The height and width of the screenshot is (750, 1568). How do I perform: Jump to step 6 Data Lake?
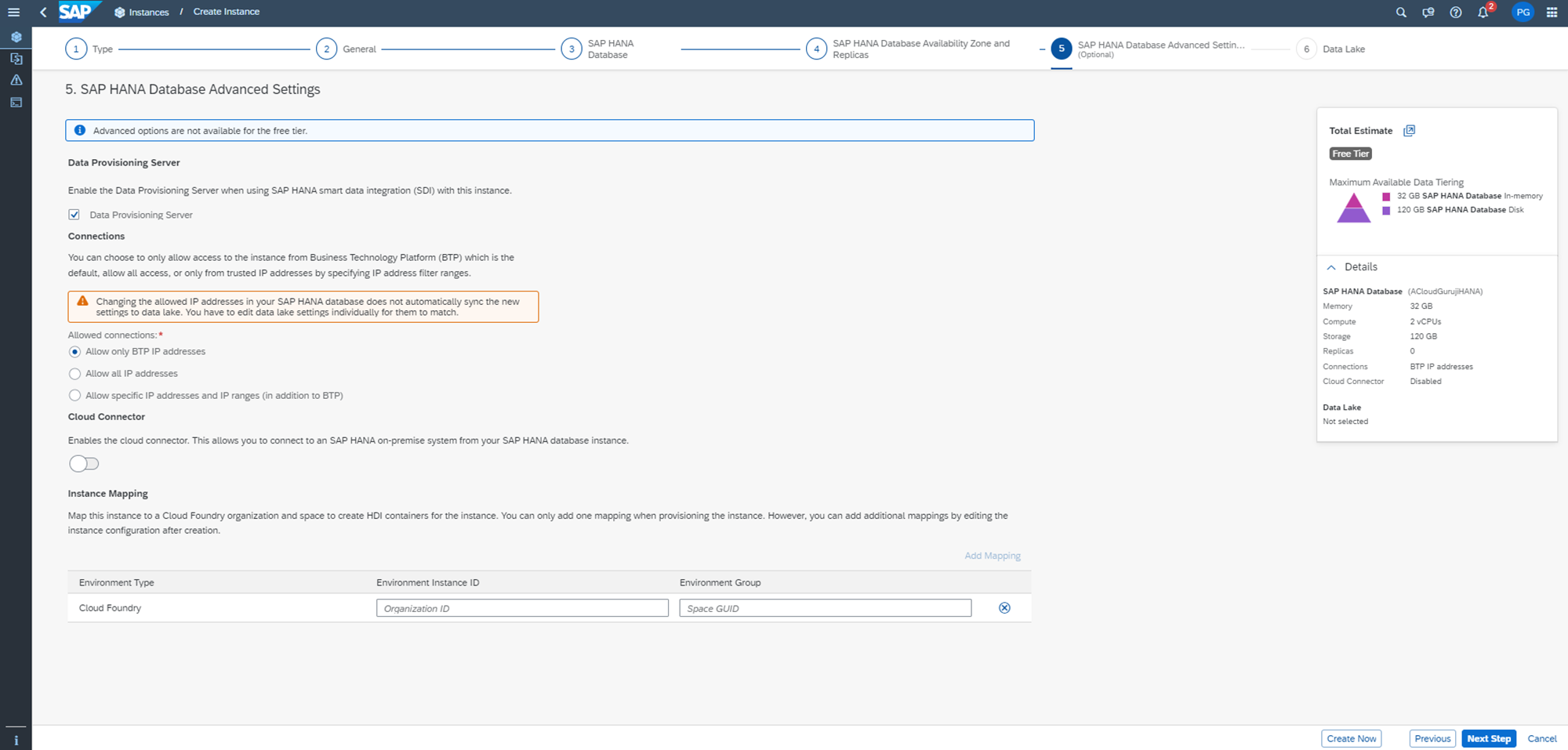(x=1306, y=49)
